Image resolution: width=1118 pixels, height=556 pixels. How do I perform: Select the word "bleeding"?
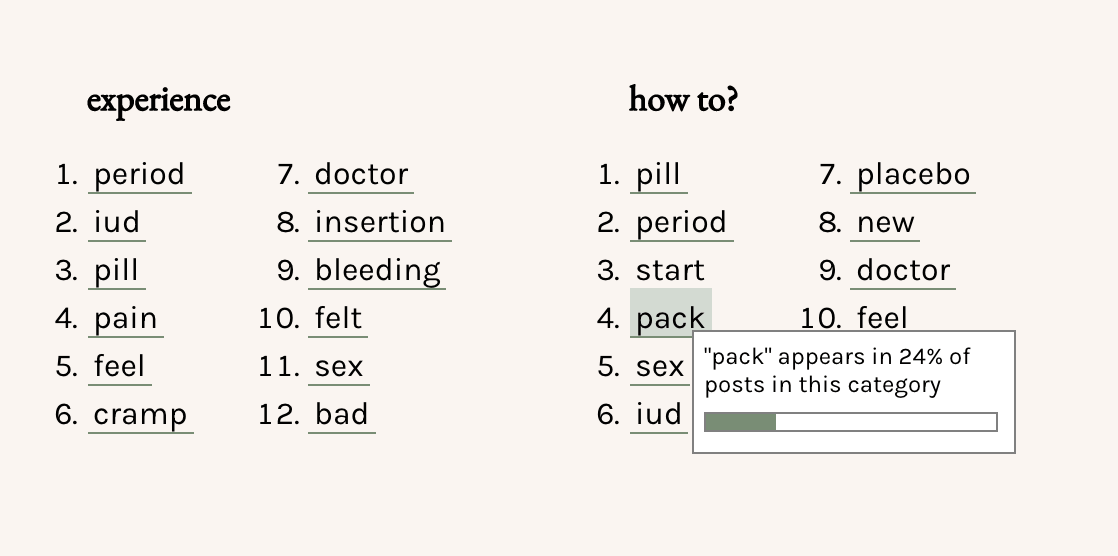pos(377,271)
